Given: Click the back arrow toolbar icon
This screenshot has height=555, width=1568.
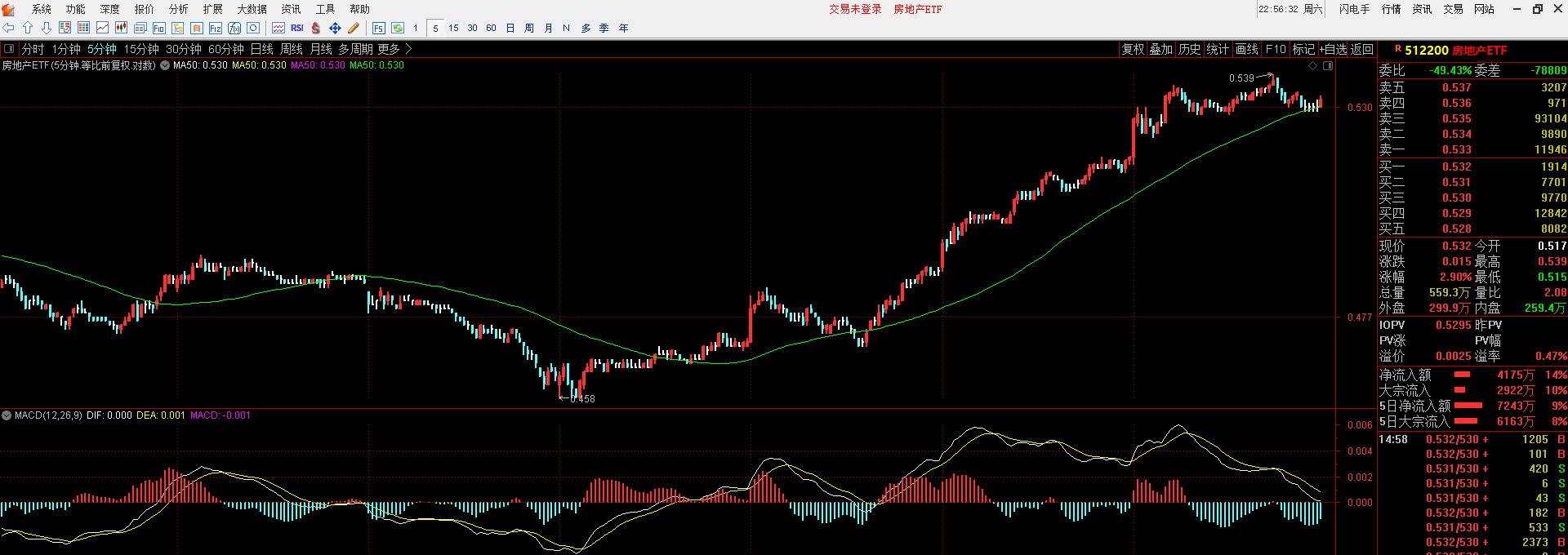Looking at the screenshot, I should [x=9, y=28].
